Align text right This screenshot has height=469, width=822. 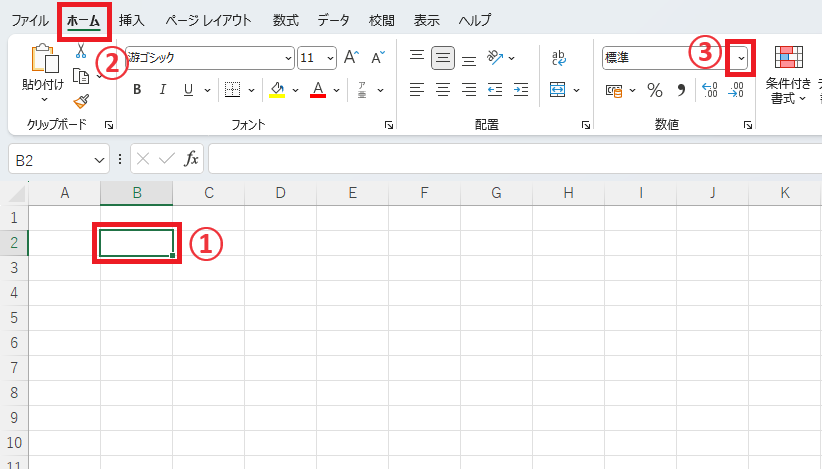469,90
